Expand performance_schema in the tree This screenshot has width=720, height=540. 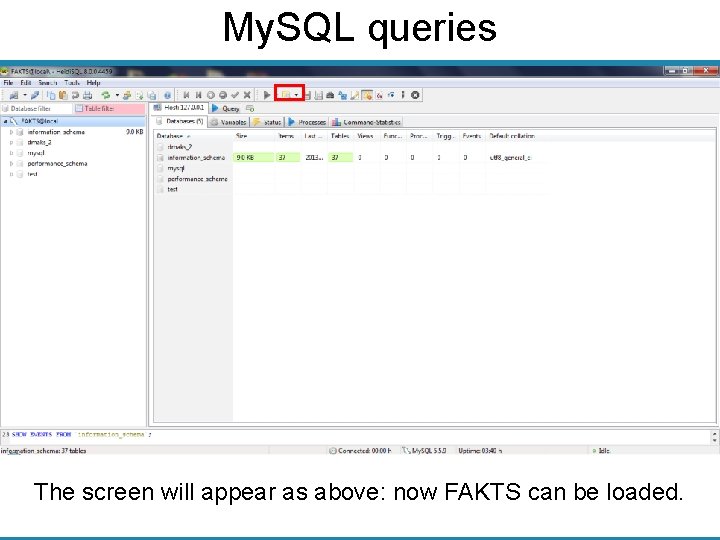[11, 164]
